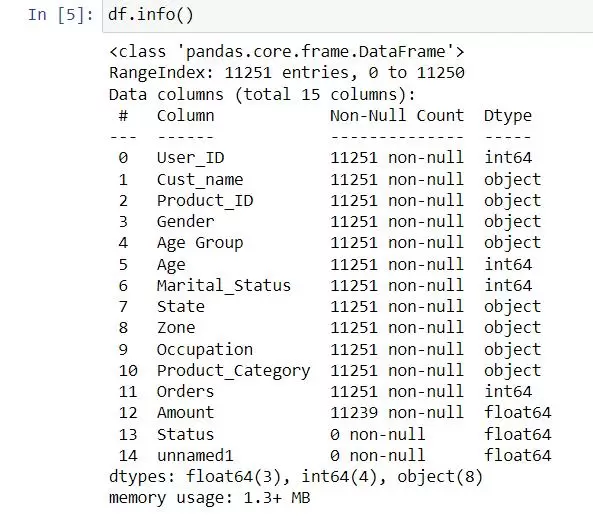Click the df.info() code cell input

tap(348, 16)
